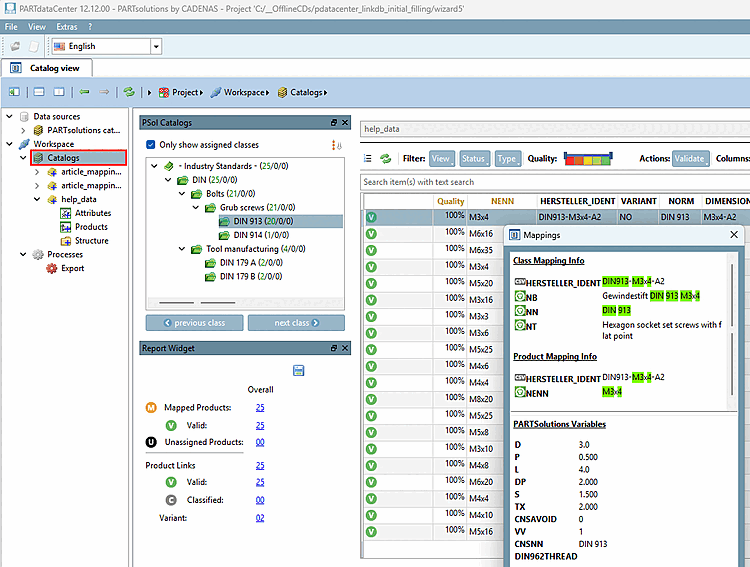750x567 pixels.
Task: Toggle Only show assigned classes checkbox
Action: click(151, 145)
